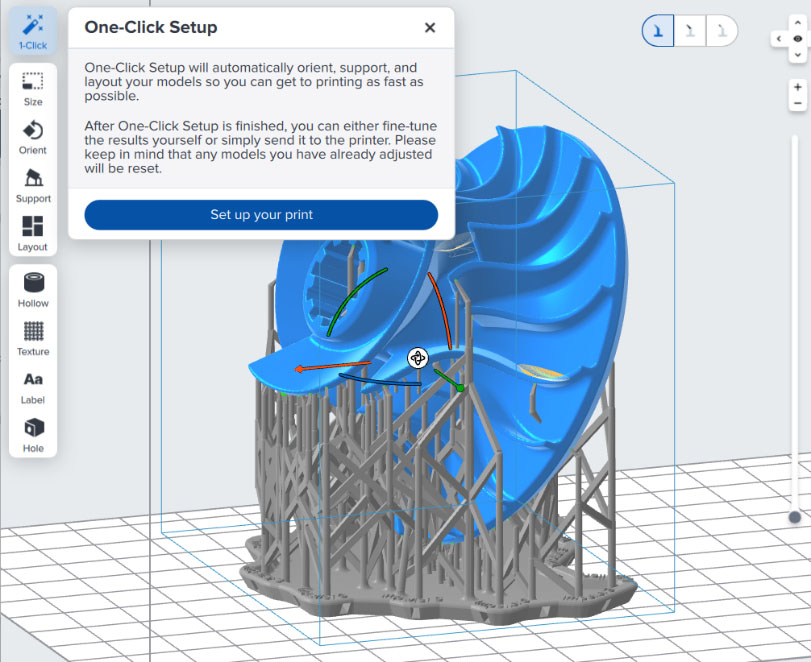Switch to the third print view tab
Screen dimensions: 811x662
coord(721,30)
